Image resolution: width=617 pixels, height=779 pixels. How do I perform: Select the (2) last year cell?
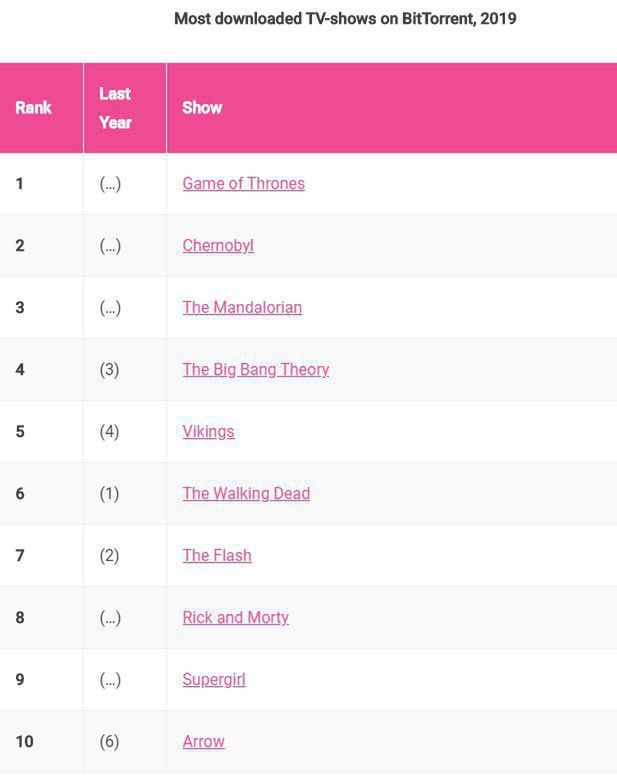click(110, 556)
